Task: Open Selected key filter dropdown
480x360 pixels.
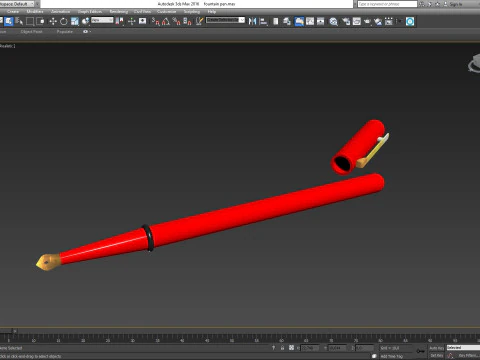Action: click(x=463, y=348)
